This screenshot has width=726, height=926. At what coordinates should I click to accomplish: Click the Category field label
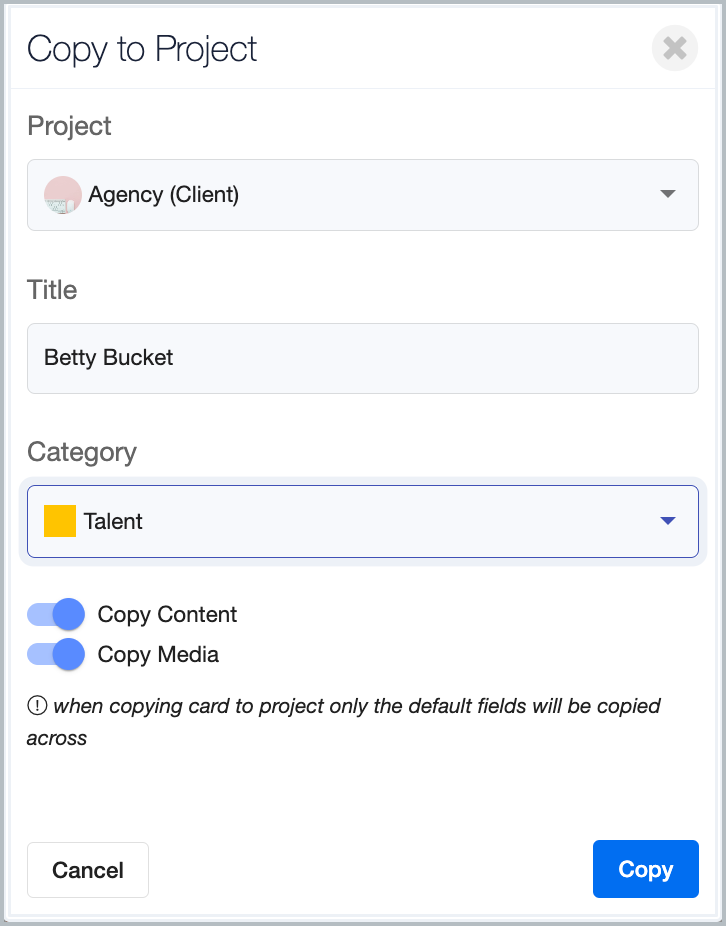tap(82, 453)
